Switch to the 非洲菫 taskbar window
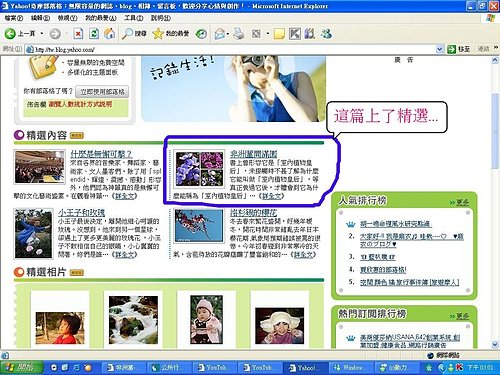 [122, 368]
